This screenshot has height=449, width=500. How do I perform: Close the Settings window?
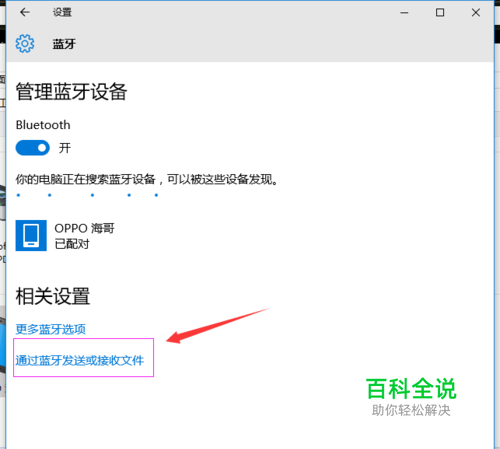coord(476,13)
